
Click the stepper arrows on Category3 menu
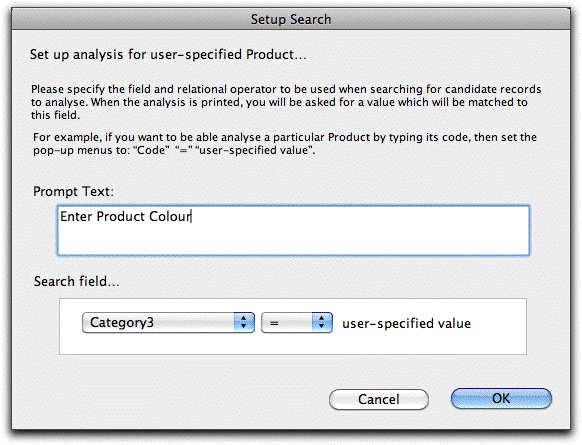[244, 323]
